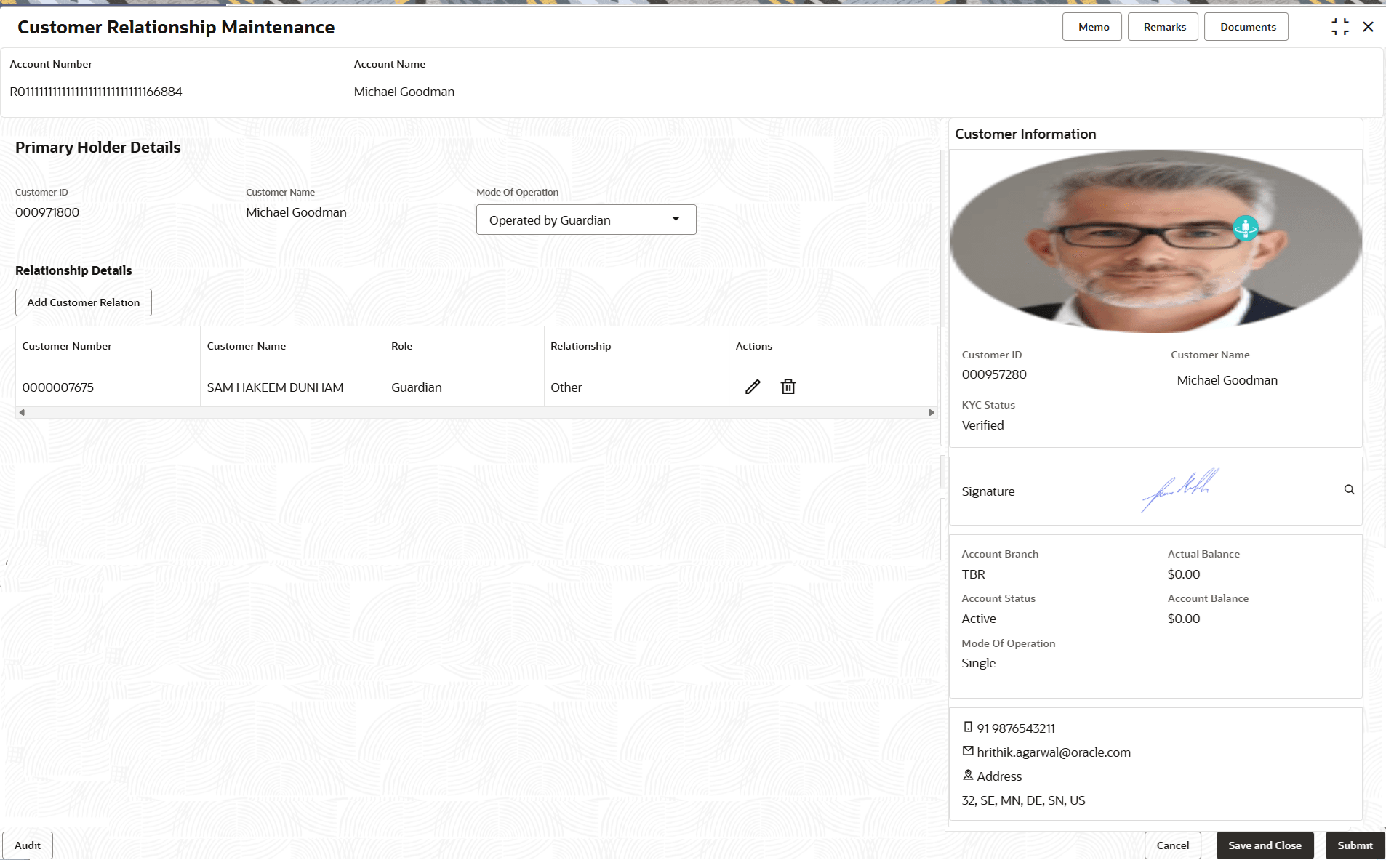The width and height of the screenshot is (1386, 868).
Task: Edit the SAM HAKEEM DUNHAM relation row
Action: pyautogui.click(x=753, y=387)
